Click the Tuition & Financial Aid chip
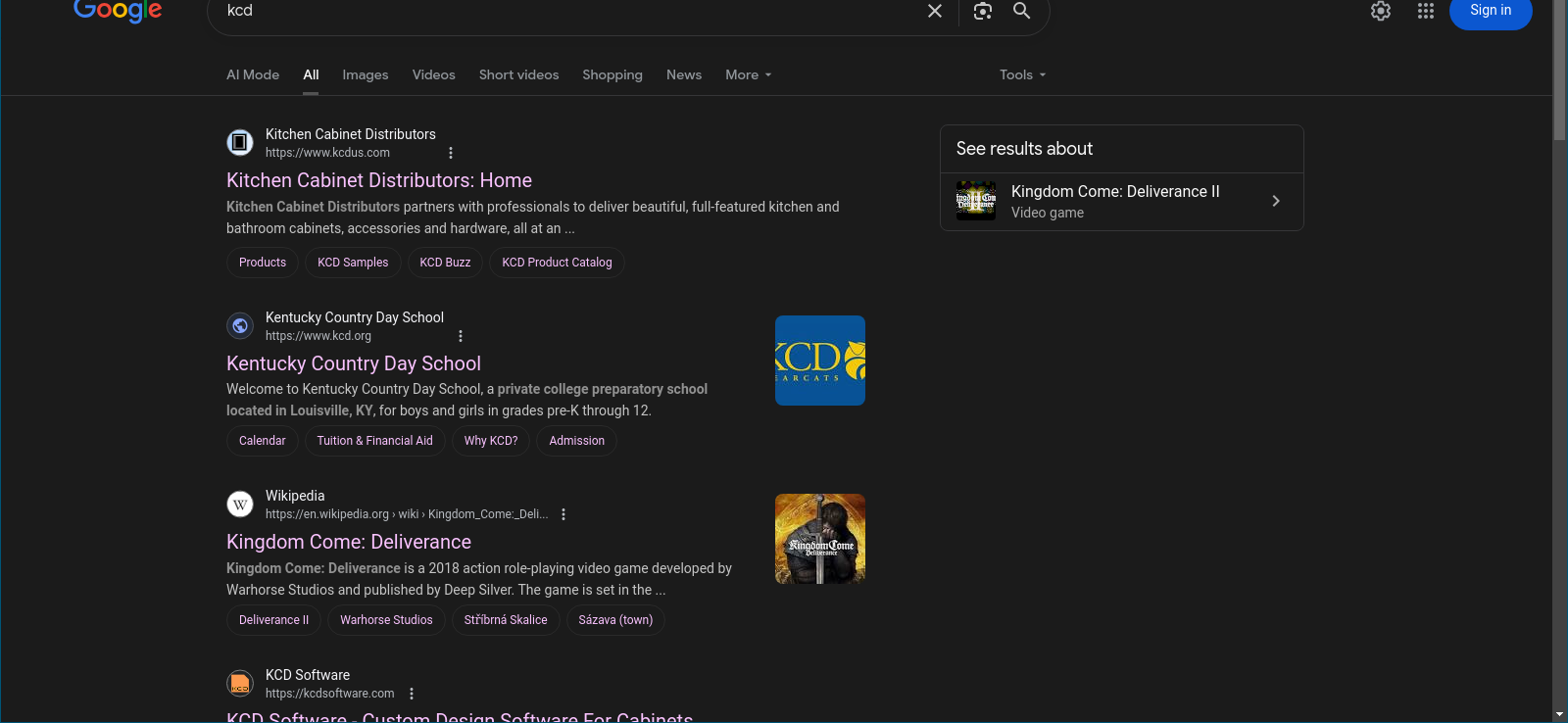The image size is (1568, 723). point(374,441)
